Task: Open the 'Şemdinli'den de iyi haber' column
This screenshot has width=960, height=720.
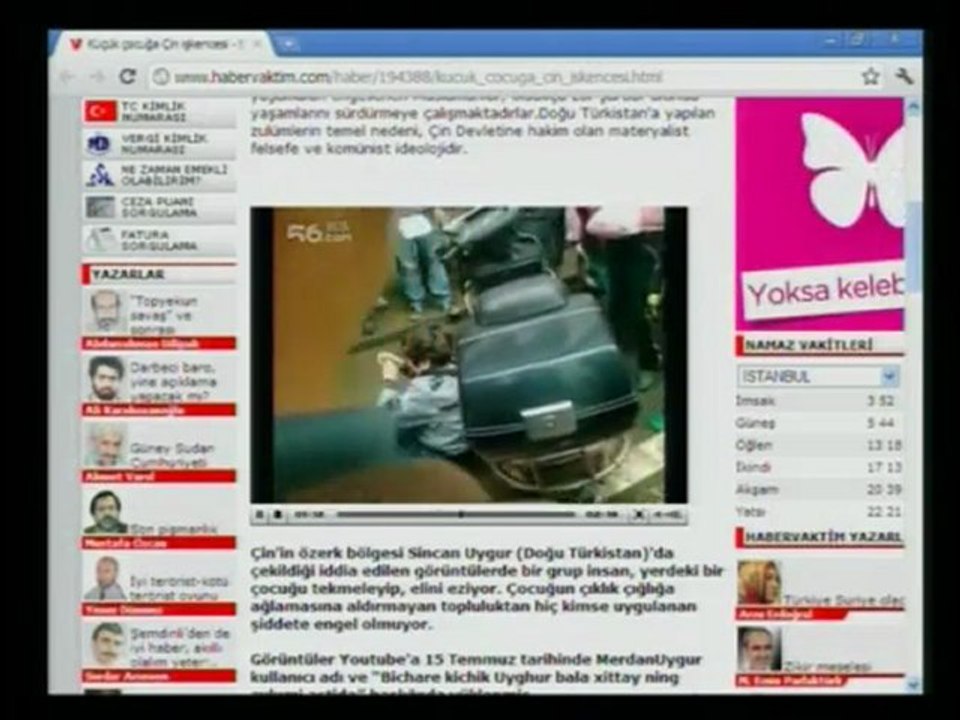Action: tap(180, 648)
